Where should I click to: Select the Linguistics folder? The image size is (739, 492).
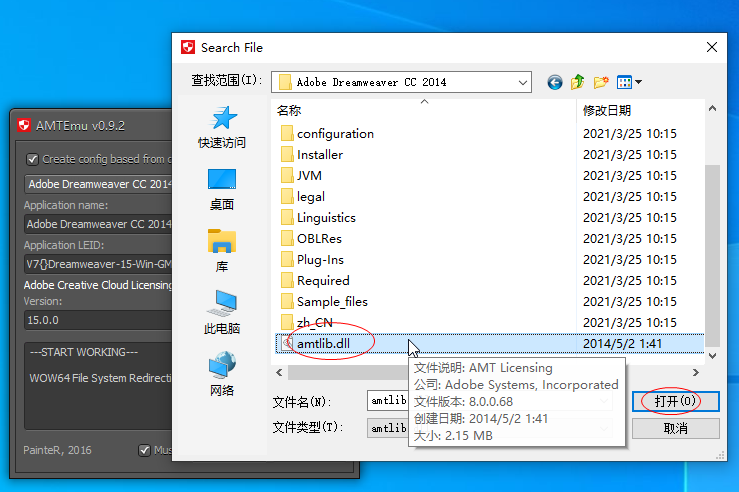318,218
